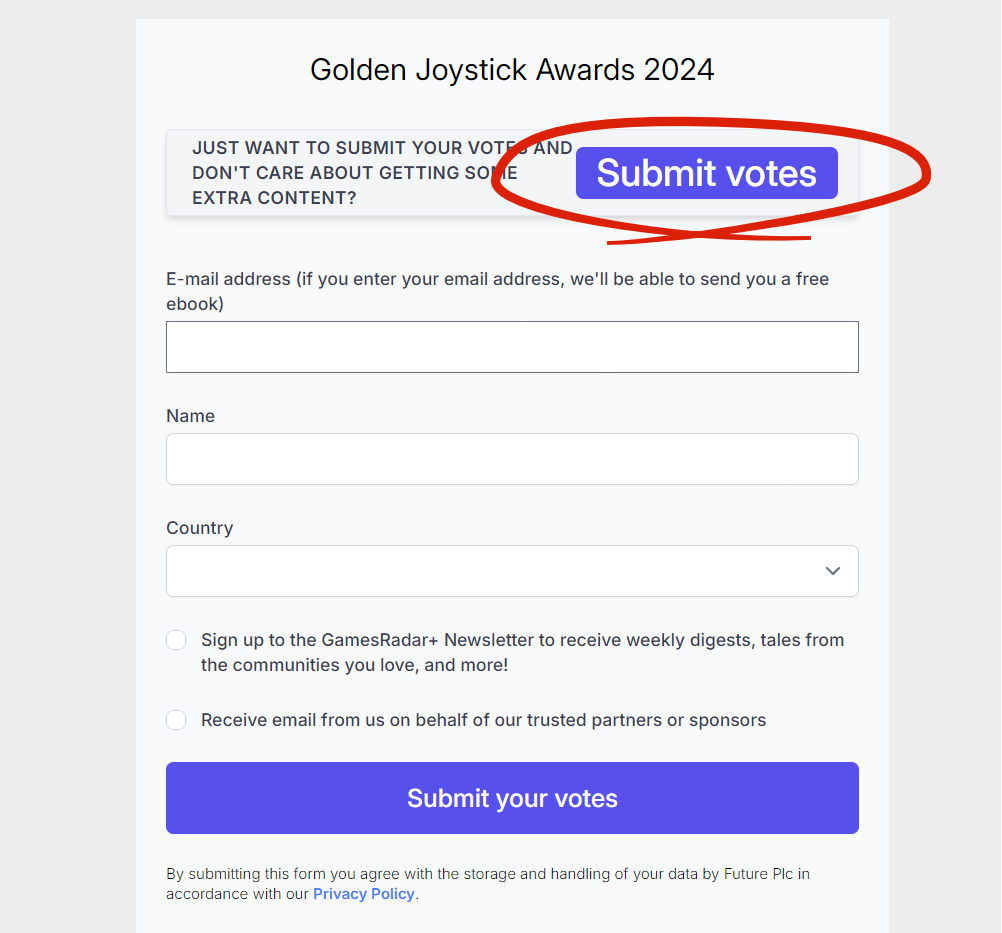Open the Country dropdown
1002x933 pixels.
tap(512, 571)
